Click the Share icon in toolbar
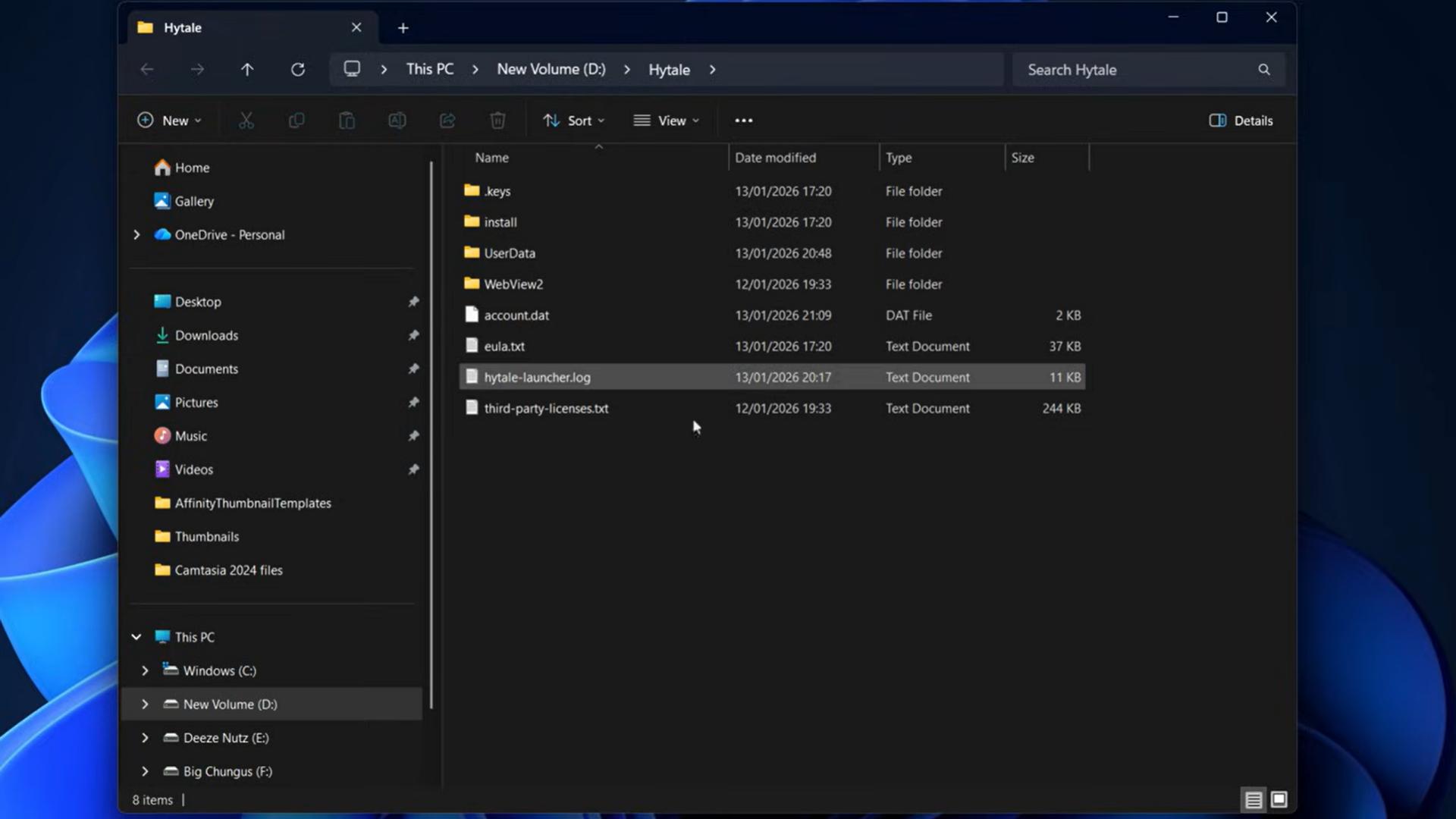 pos(447,121)
